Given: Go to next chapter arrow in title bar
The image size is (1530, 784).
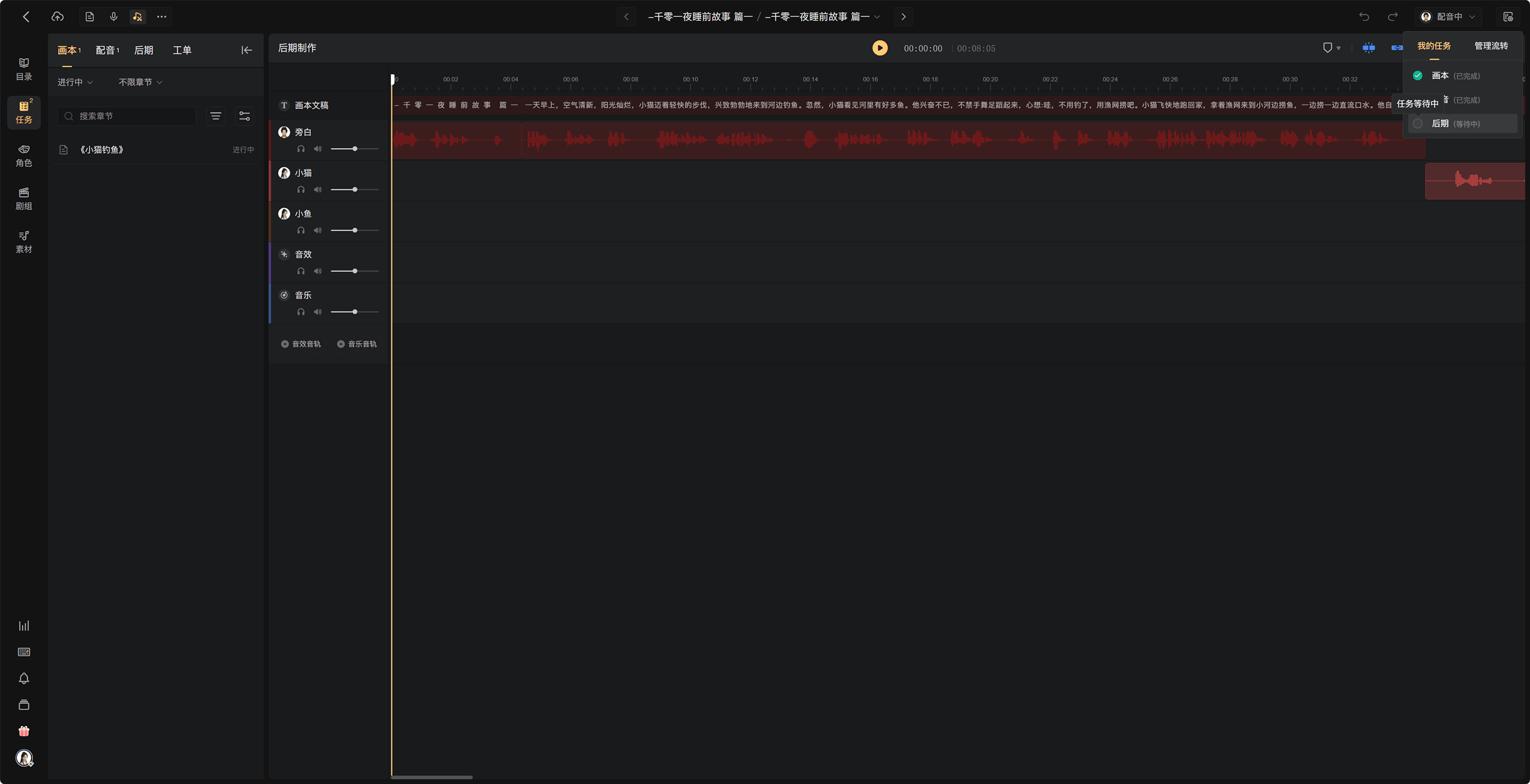Looking at the screenshot, I should coord(903,16).
